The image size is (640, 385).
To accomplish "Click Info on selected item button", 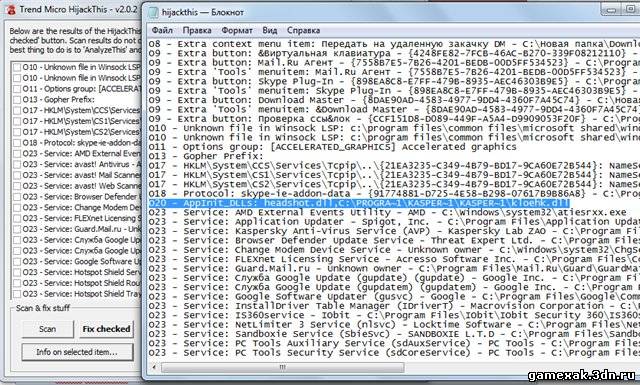I will point(77,352).
